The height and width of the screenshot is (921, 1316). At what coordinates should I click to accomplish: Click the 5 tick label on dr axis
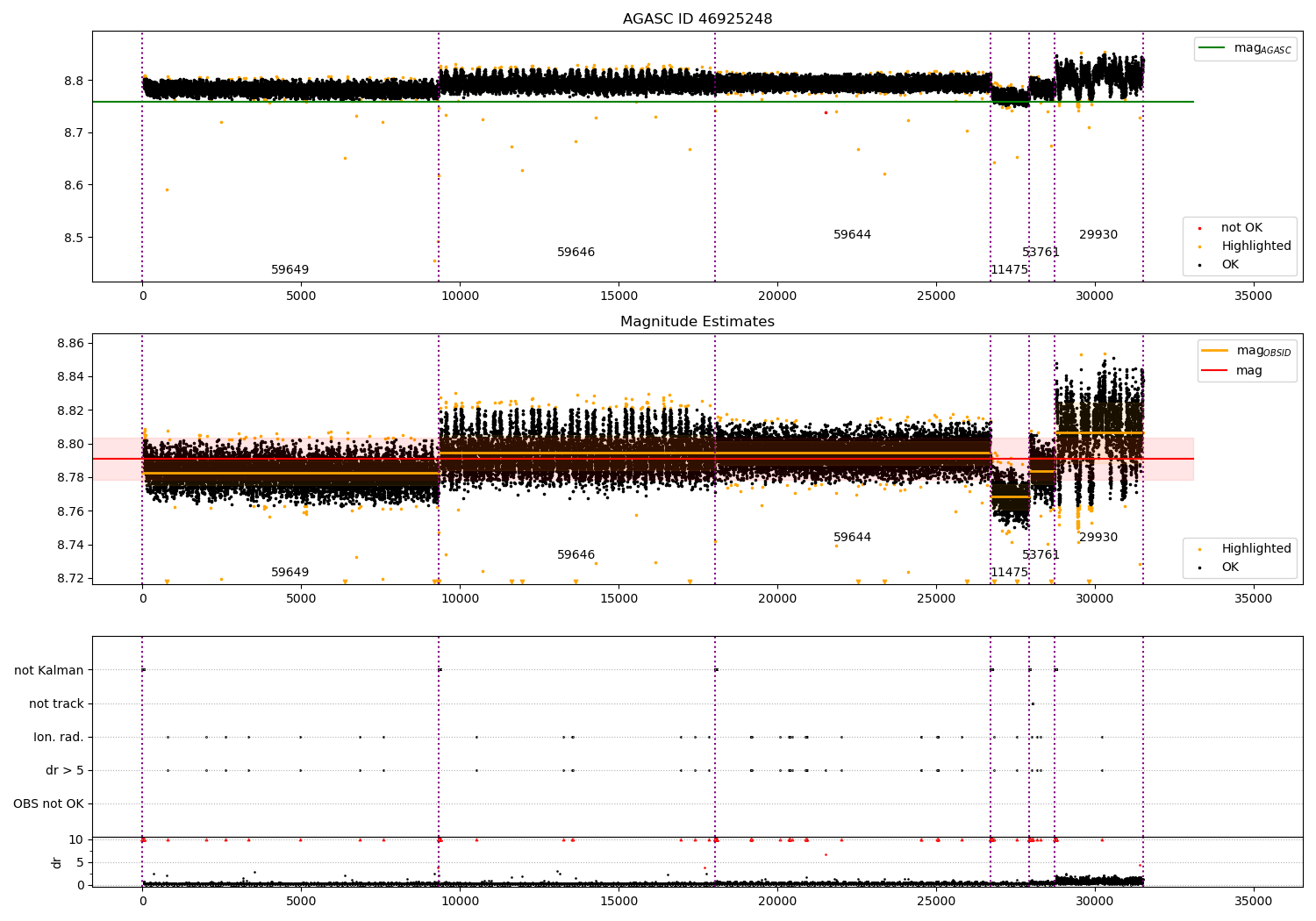point(80,863)
